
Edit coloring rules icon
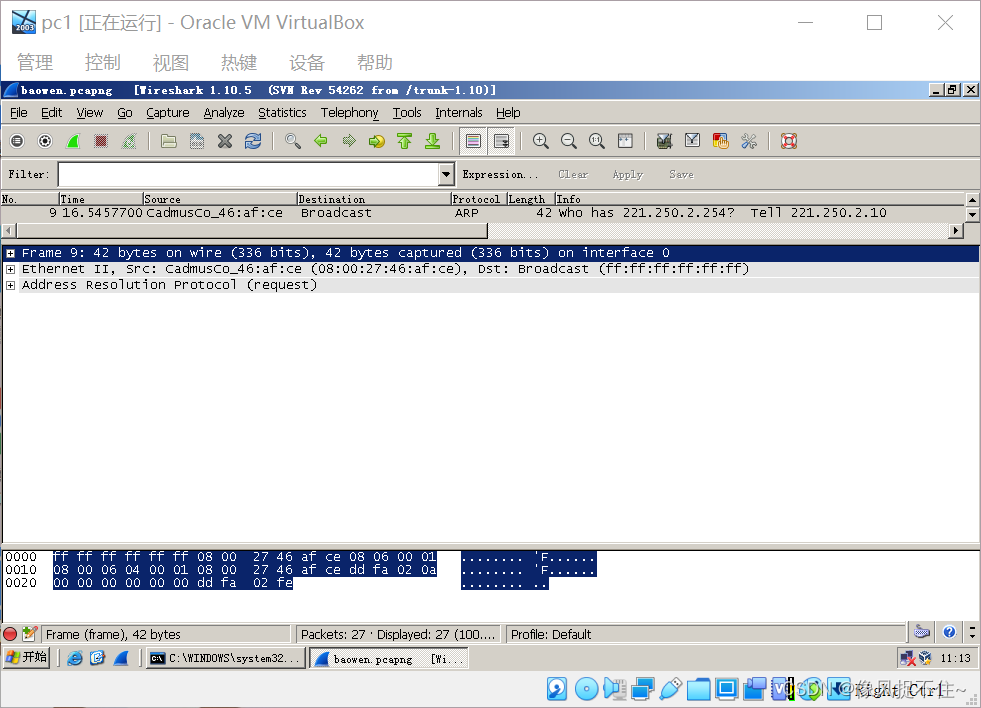pyautogui.click(x=720, y=141)
